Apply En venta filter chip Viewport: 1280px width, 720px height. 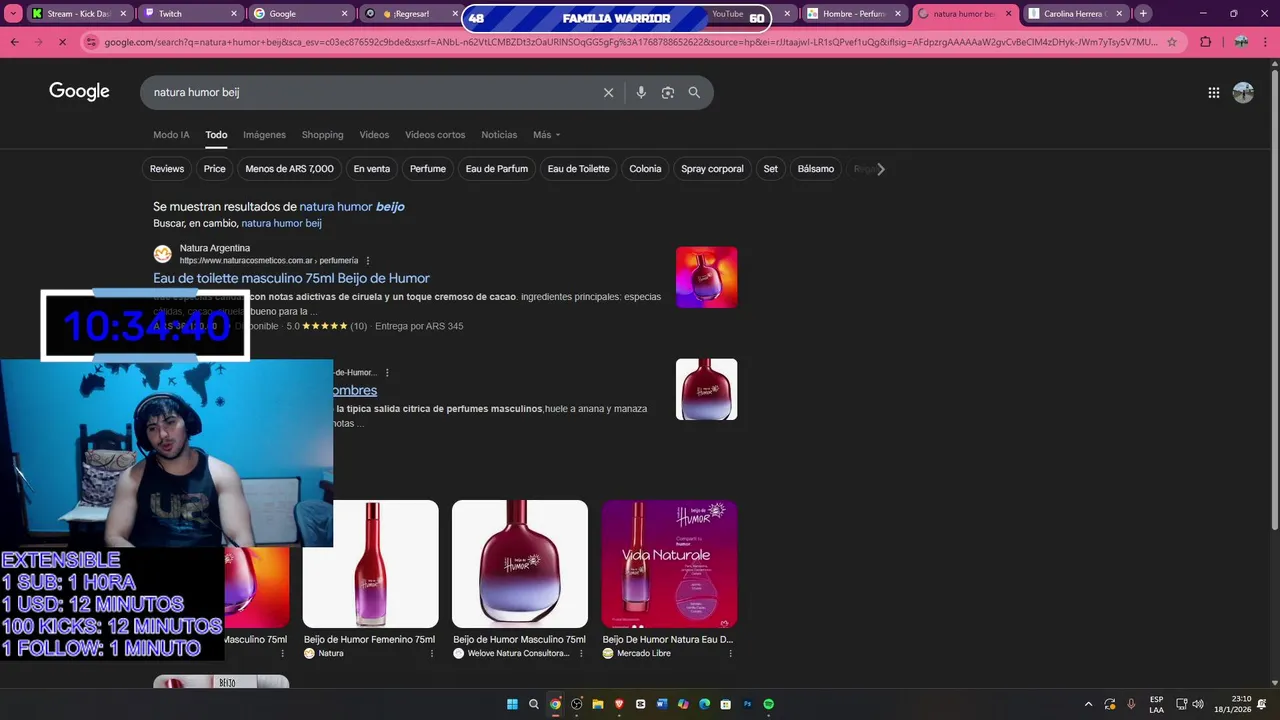(372, 169)
